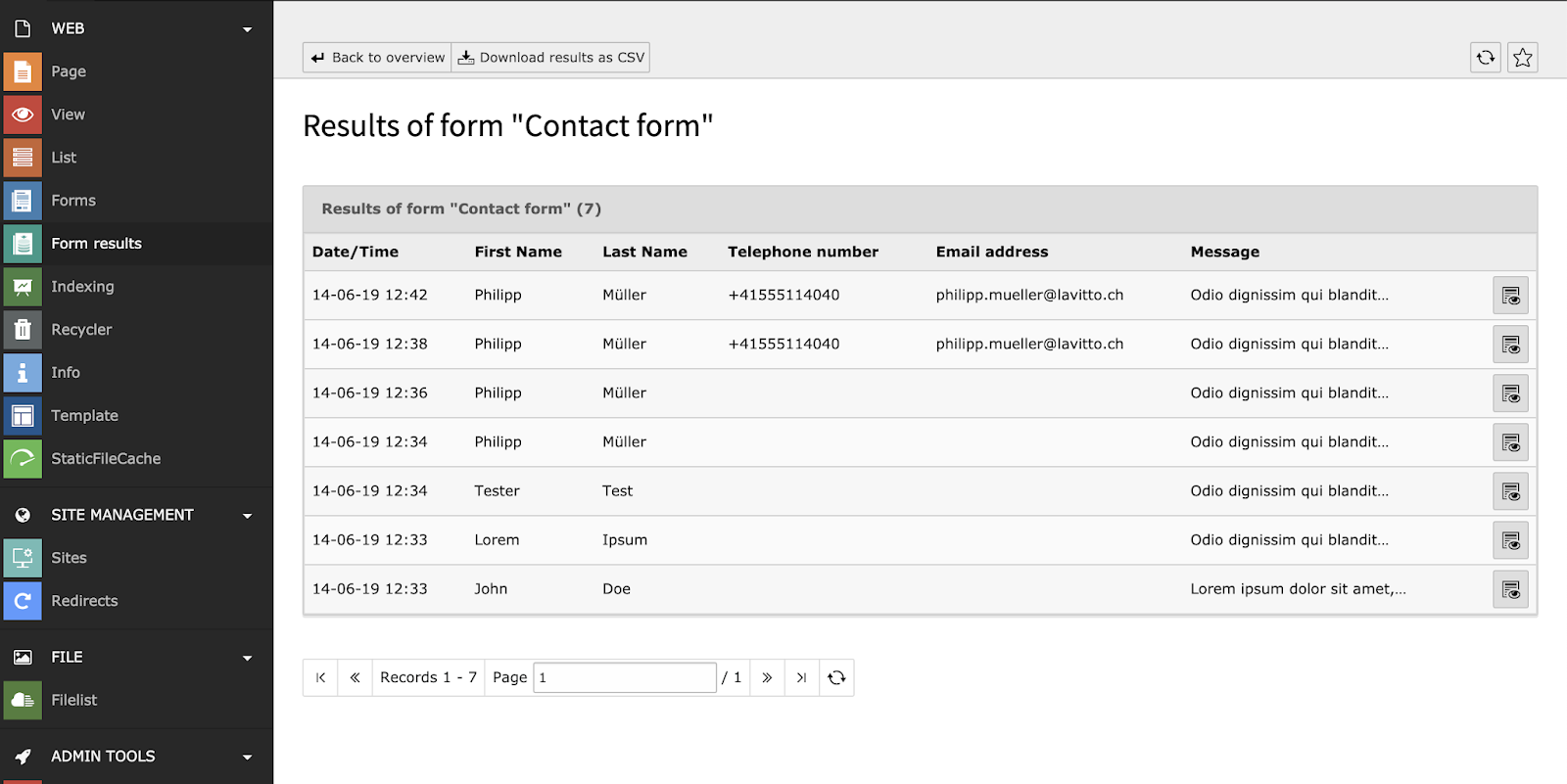This screenshot has height=784, width=1567.
Task: Open the Filelist menu label
Action: (74, 700)
